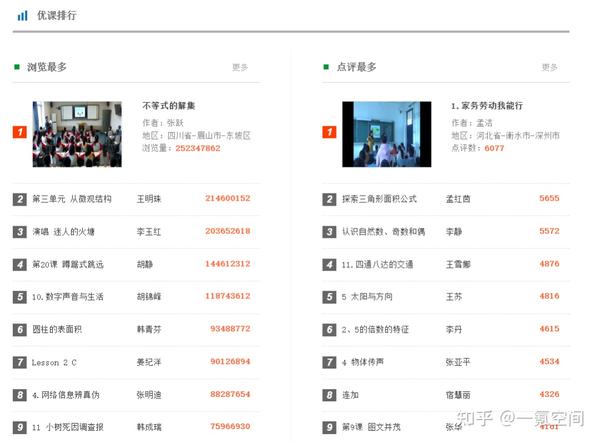Click rank 2 badge beside 探索三角形面积公式
The height and width of the screenshot is (443, 600).
click(x=329, y=199)
